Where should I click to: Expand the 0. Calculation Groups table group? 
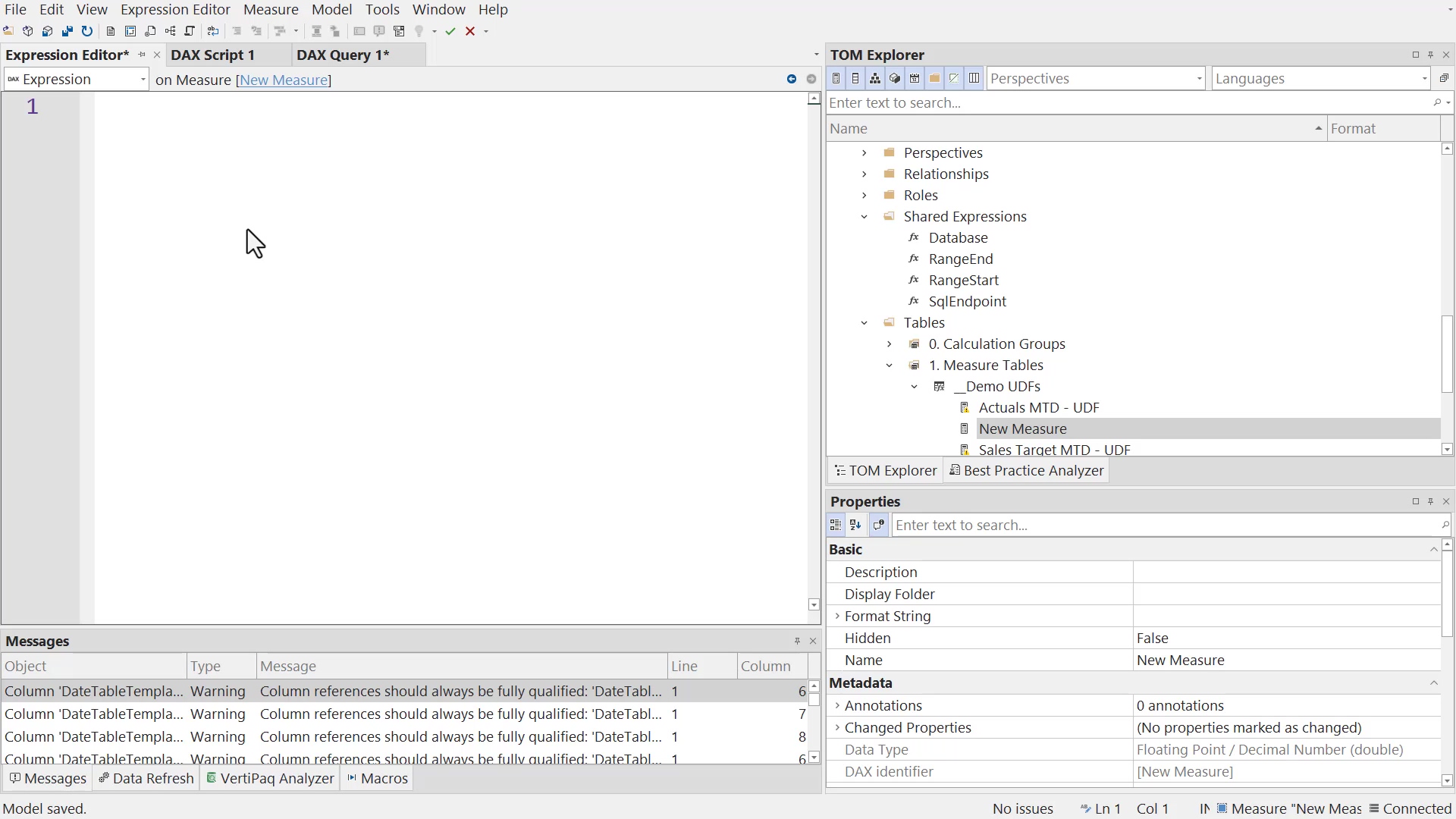889,344
